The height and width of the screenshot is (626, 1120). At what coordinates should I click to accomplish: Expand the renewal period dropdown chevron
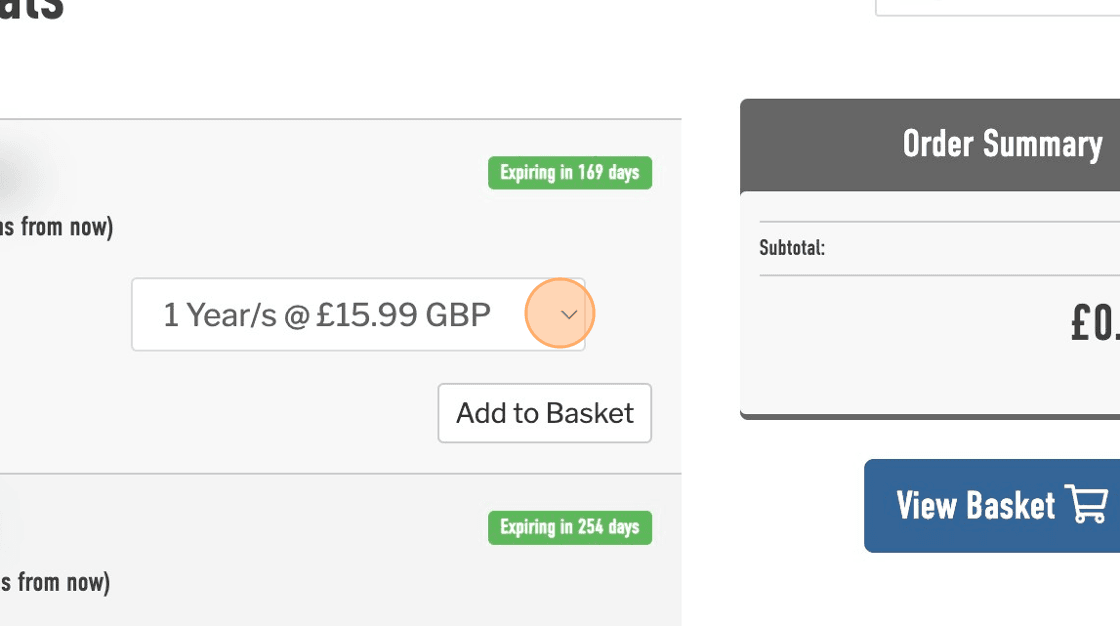(569, 315)
